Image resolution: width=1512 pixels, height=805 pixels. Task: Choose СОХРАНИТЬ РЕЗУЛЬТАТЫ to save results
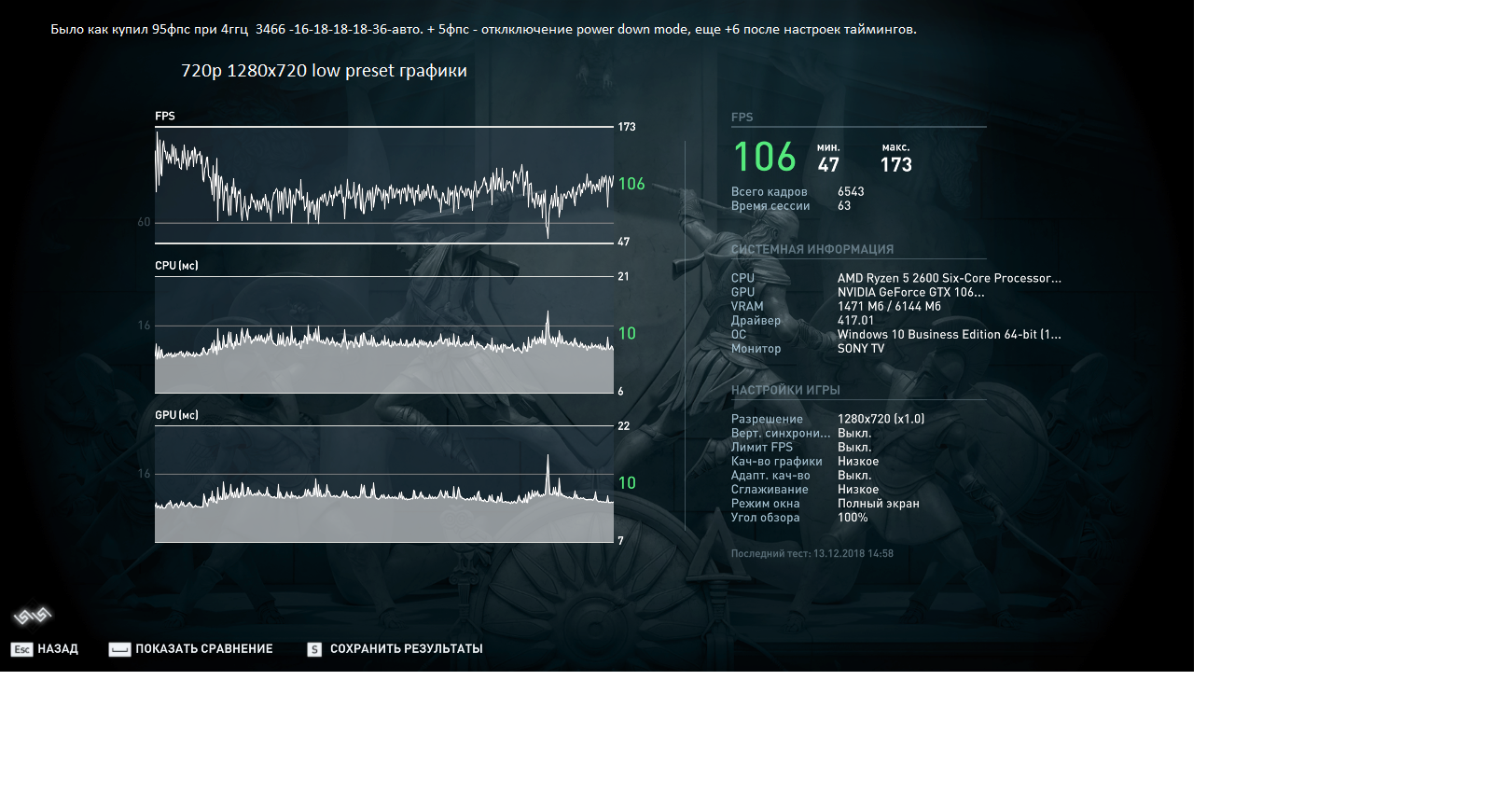407,649
